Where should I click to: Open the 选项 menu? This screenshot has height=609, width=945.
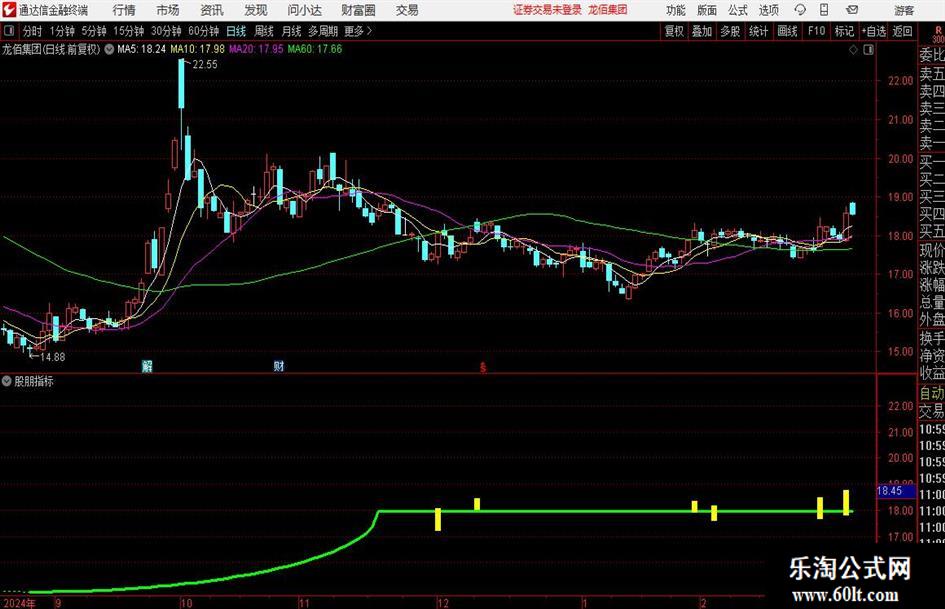tap(768, 10)
